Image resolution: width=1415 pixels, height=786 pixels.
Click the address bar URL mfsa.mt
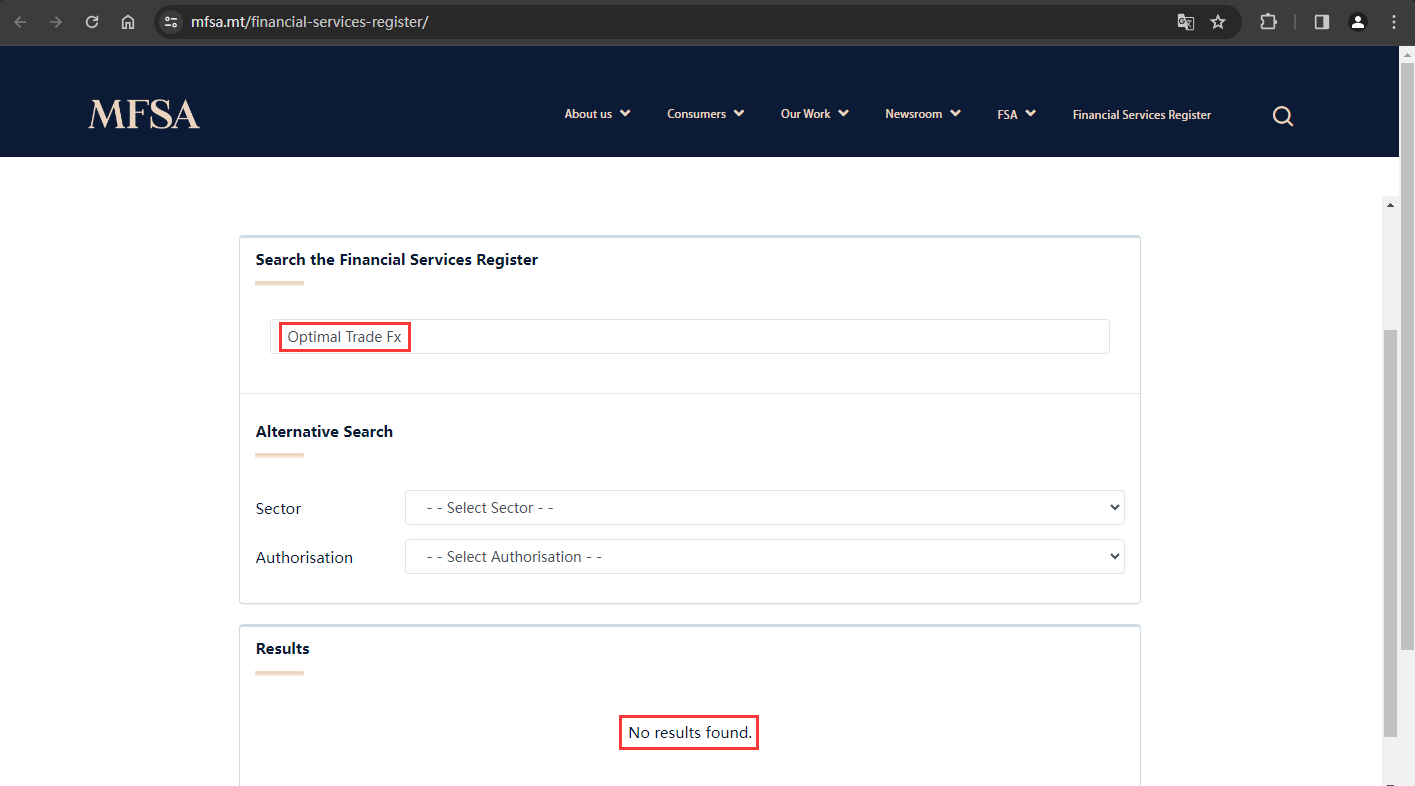pos(310,22)
